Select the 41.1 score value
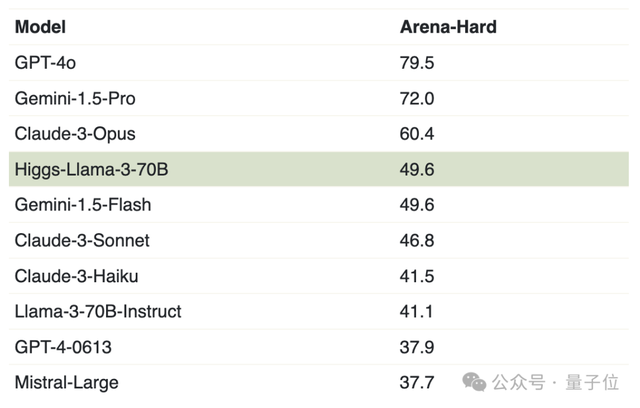 (x=416, y=312)
